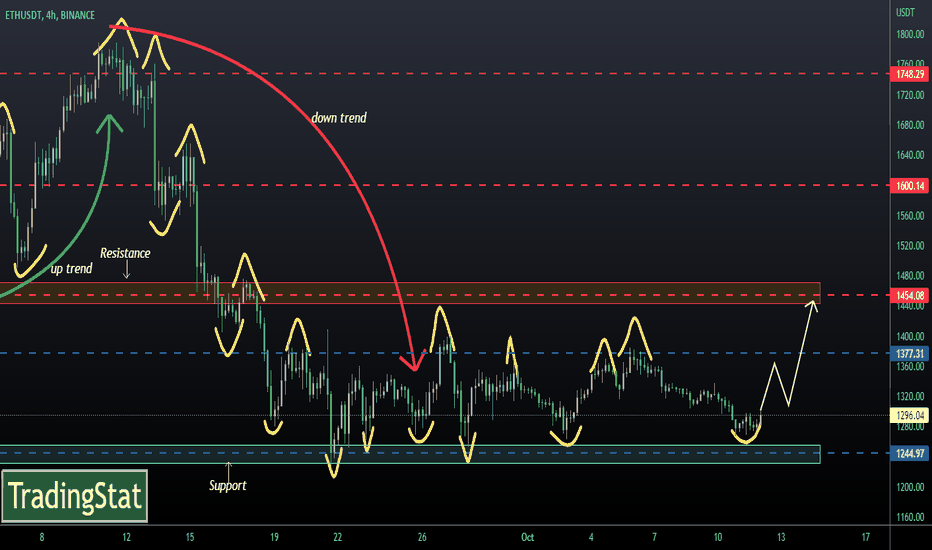
Task: Select the 1377.31 blue price label
Action: coord(909,354)
